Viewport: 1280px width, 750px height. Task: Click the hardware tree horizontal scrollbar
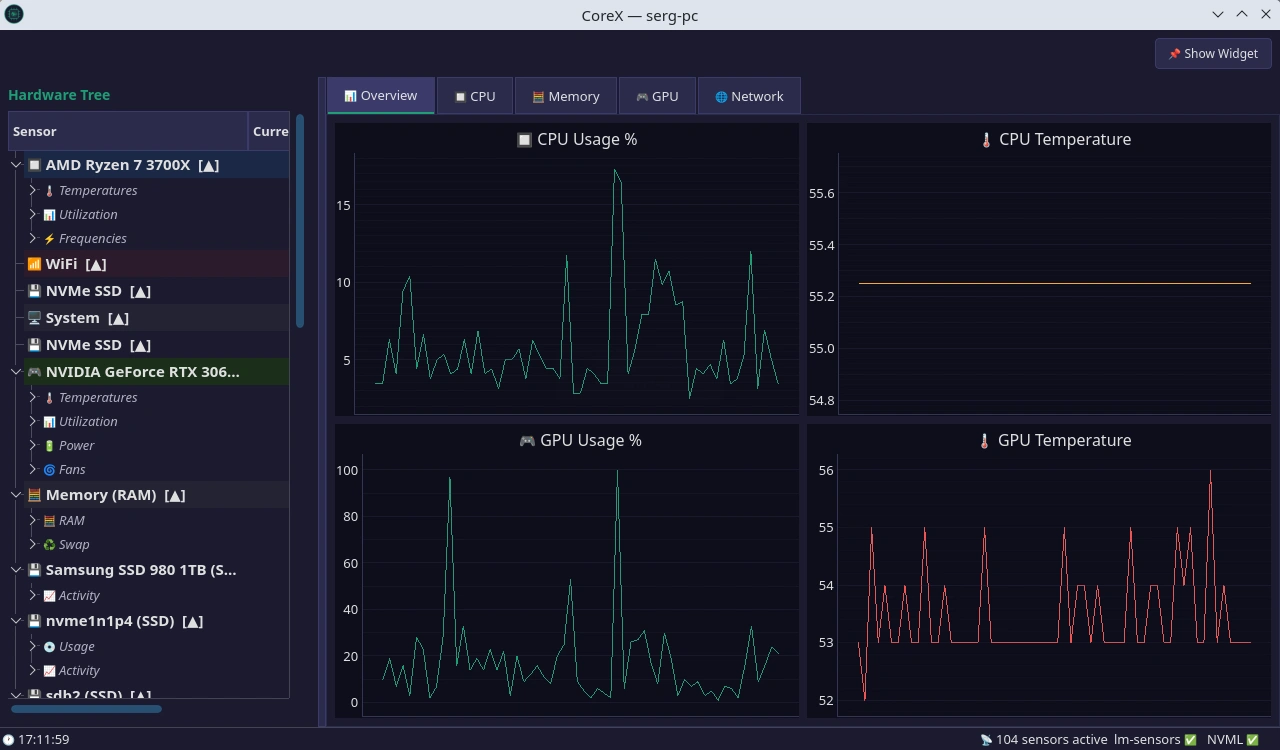pyautogui.click(x=86, y=709)
